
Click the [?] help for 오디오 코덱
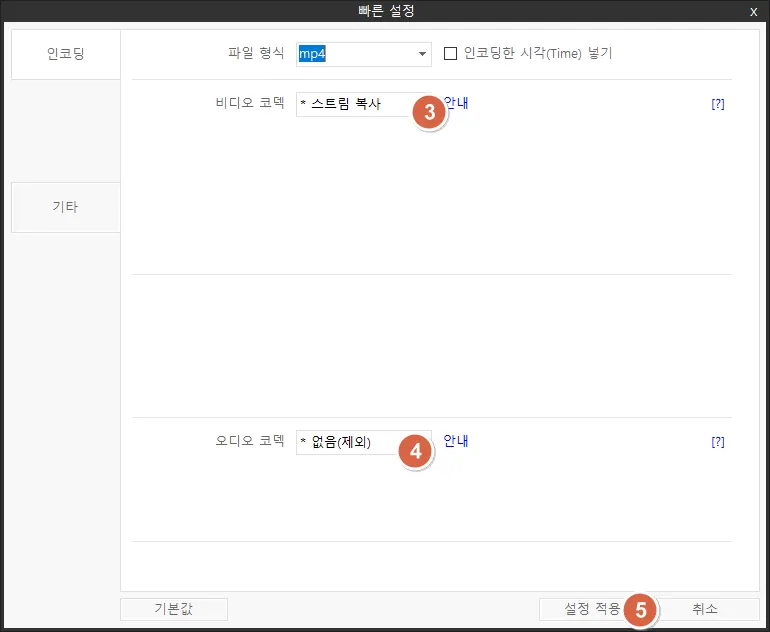[x=717, y=442]
